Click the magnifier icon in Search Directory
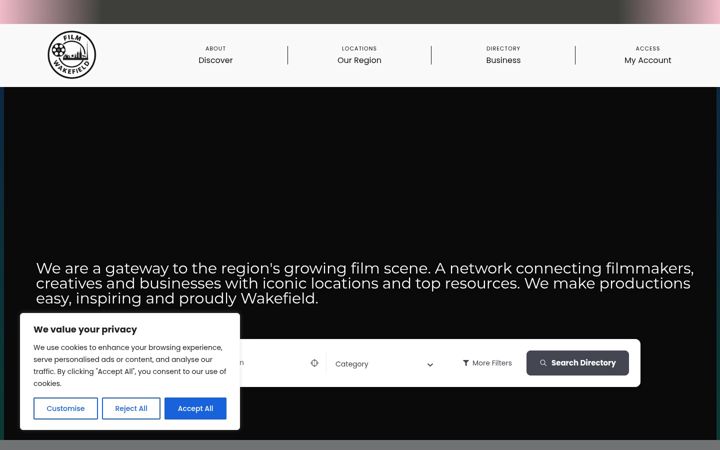The image size is (720, 450). [543, 363]
